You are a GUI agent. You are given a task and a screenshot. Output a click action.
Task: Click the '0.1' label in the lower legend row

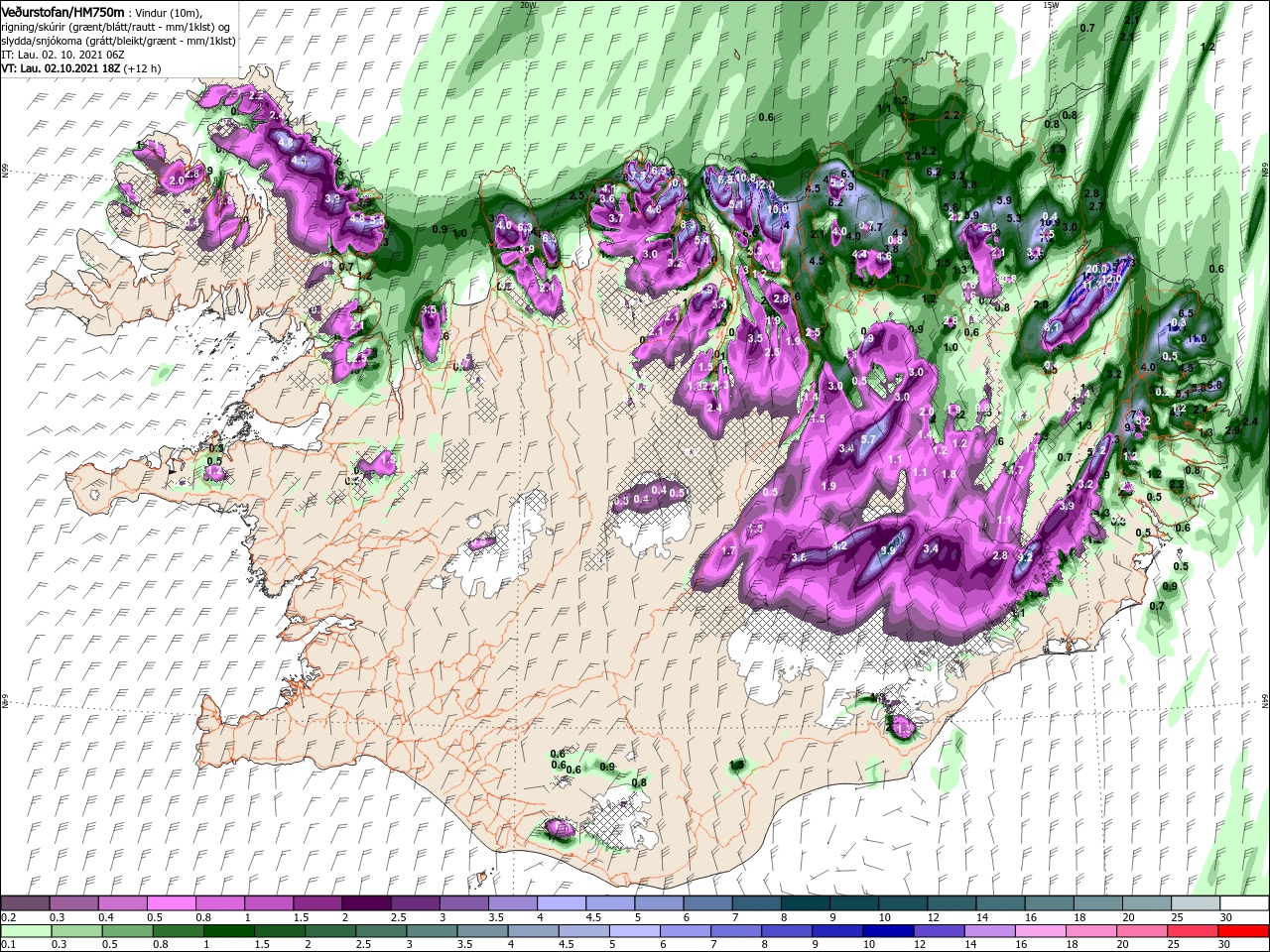click(8, 945)
